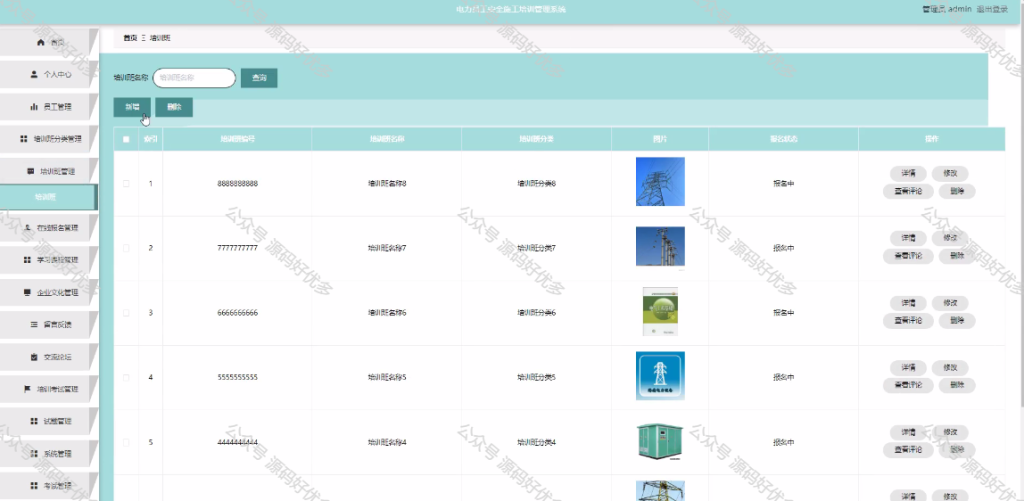Expand 培训班分类管理 sidebar menu
The width and height of the screenshot is (1024, 501).
[x=49, y=139]
